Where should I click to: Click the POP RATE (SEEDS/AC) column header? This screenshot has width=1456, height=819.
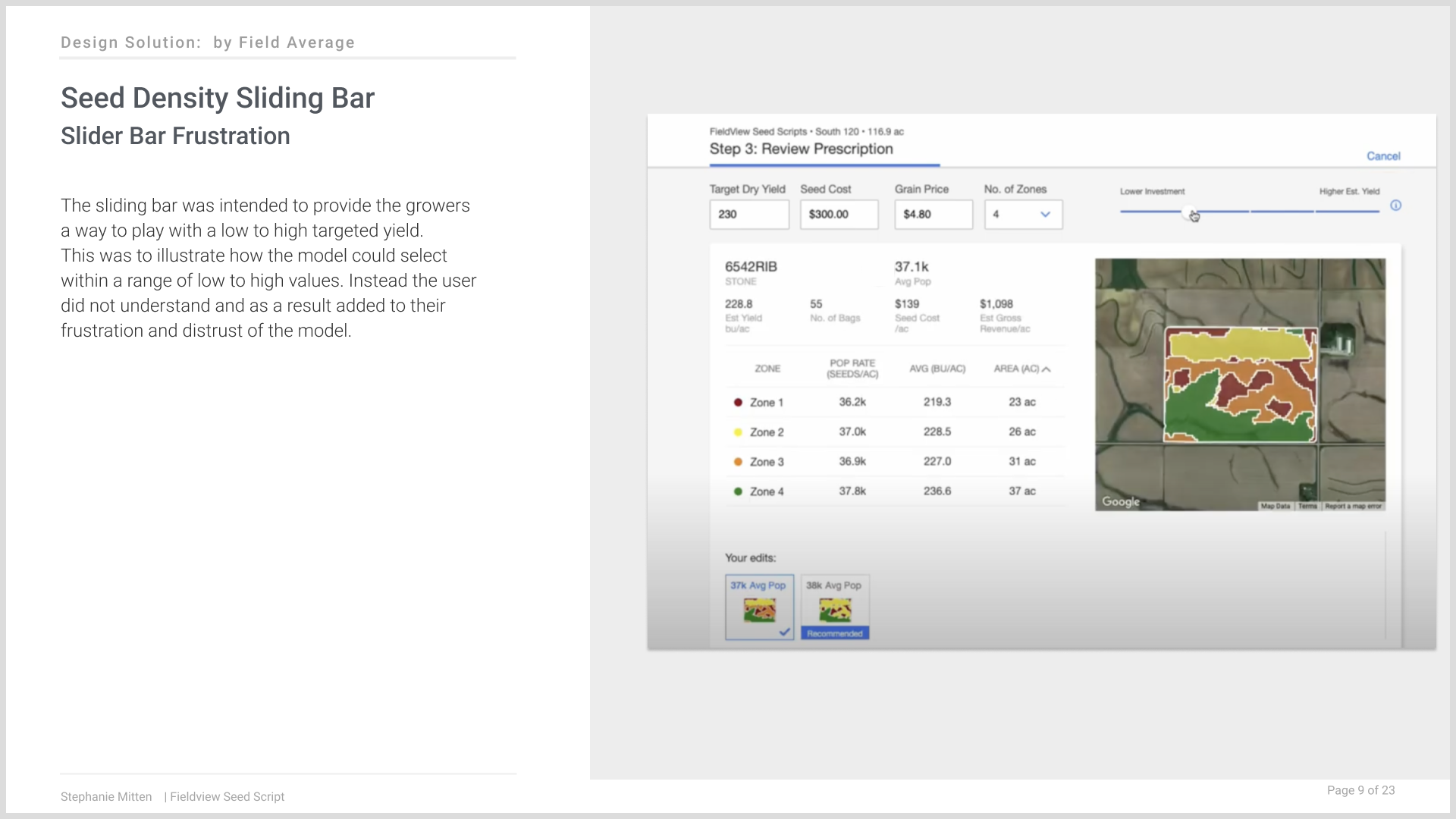coord(852,369)
